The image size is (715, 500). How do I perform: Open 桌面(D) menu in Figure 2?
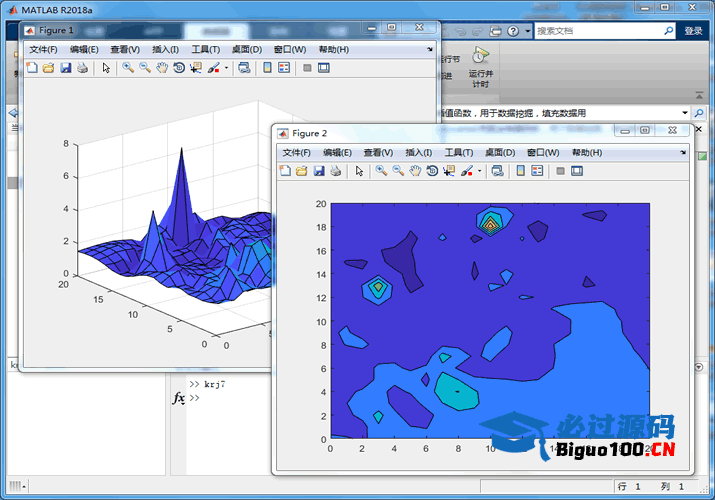point(500,153)
